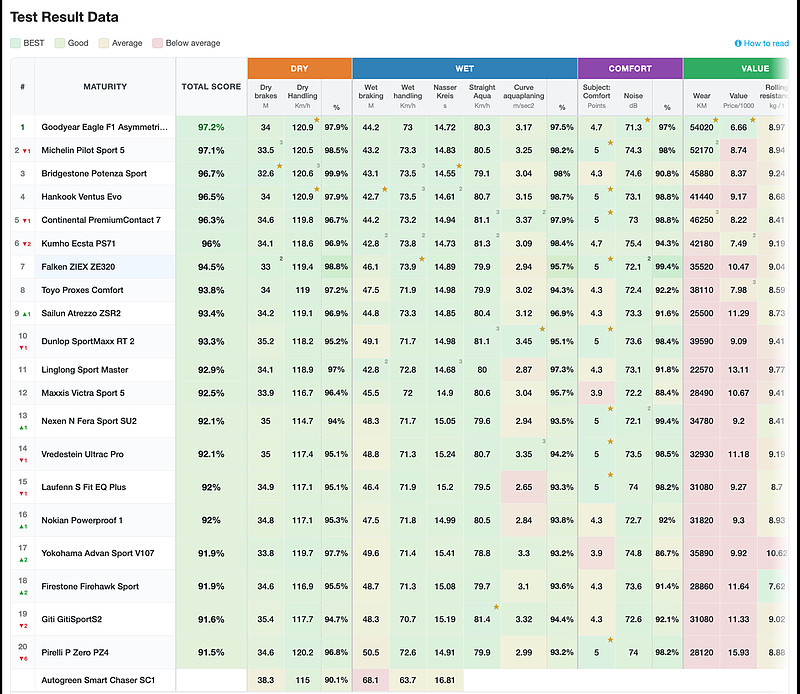800x694 pixels.
Task: Click the 2.65 curve aquaplaning Laufenn cell
Action: point(523,487)
